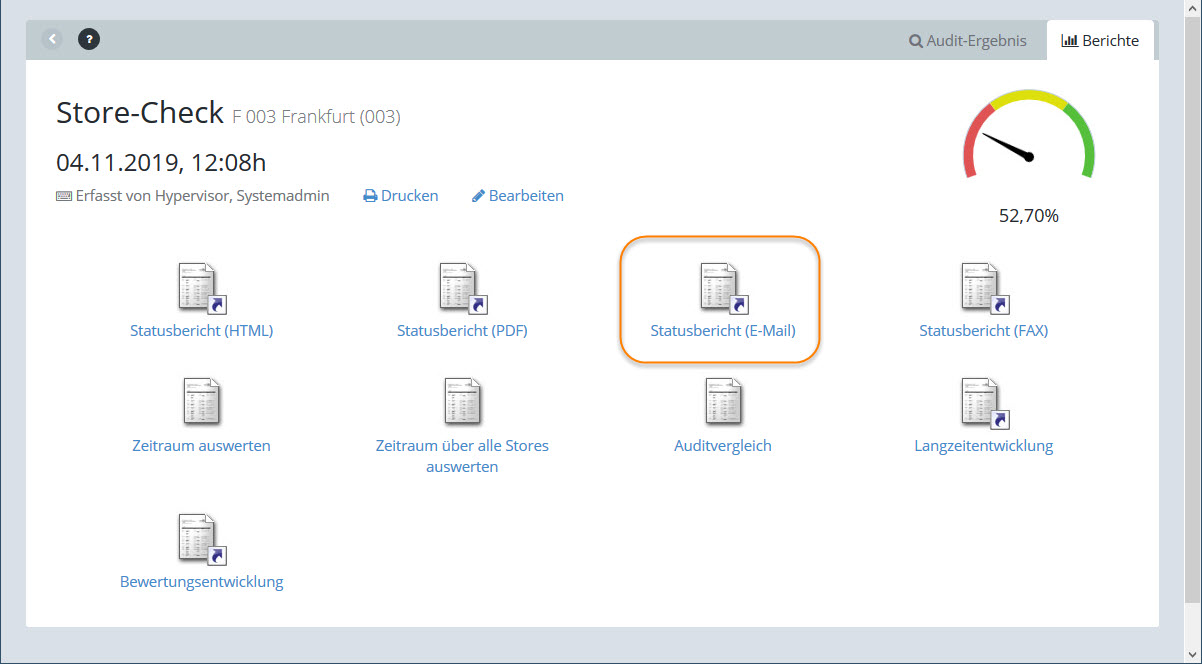Click the Langzeitentwicklung report icon
This screenshot has width=1202, height=664.
(x=984, y=402)
